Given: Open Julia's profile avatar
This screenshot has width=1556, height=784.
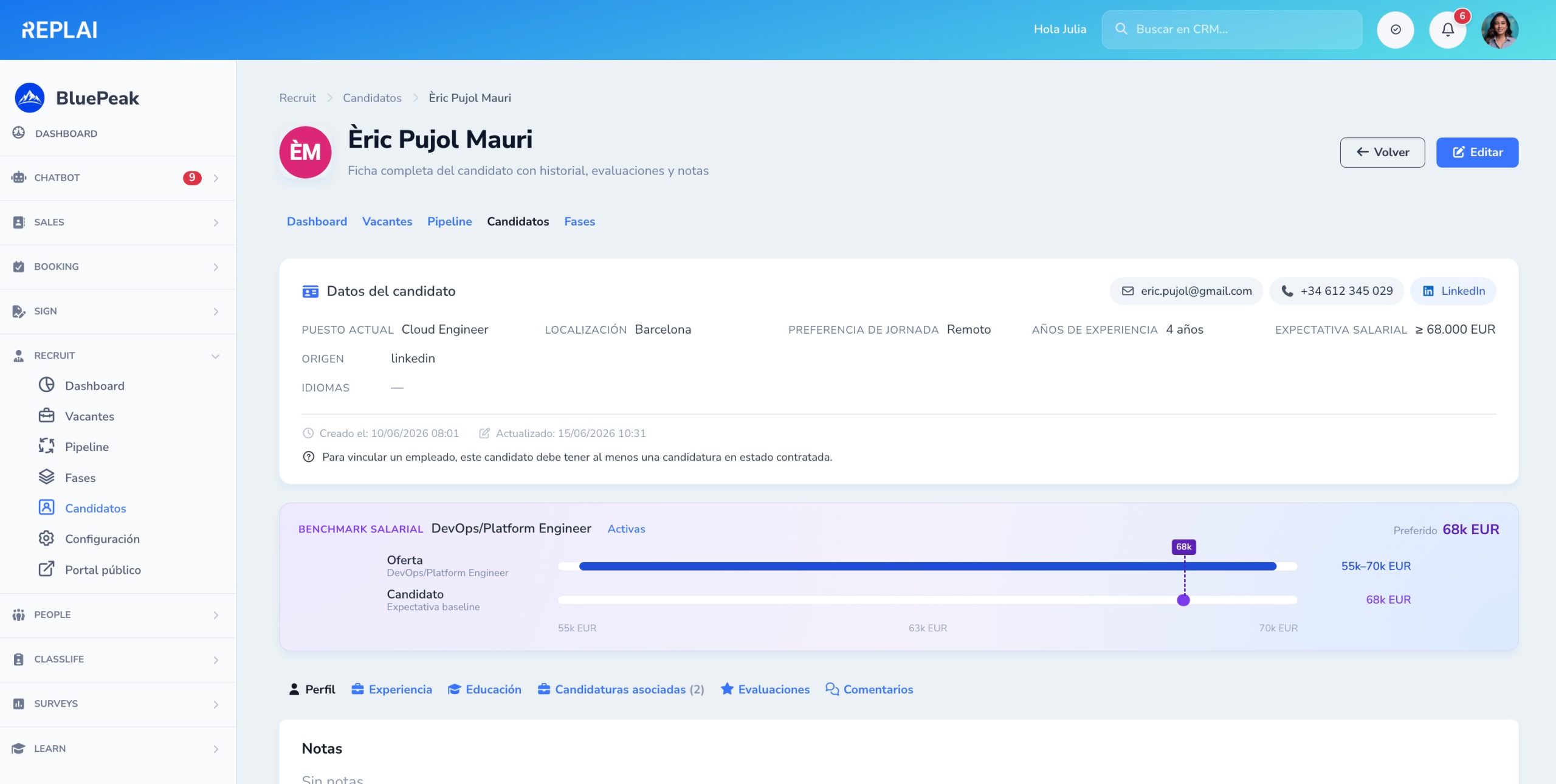Looking at the screenshot, I should click(x=1500, y=29).
